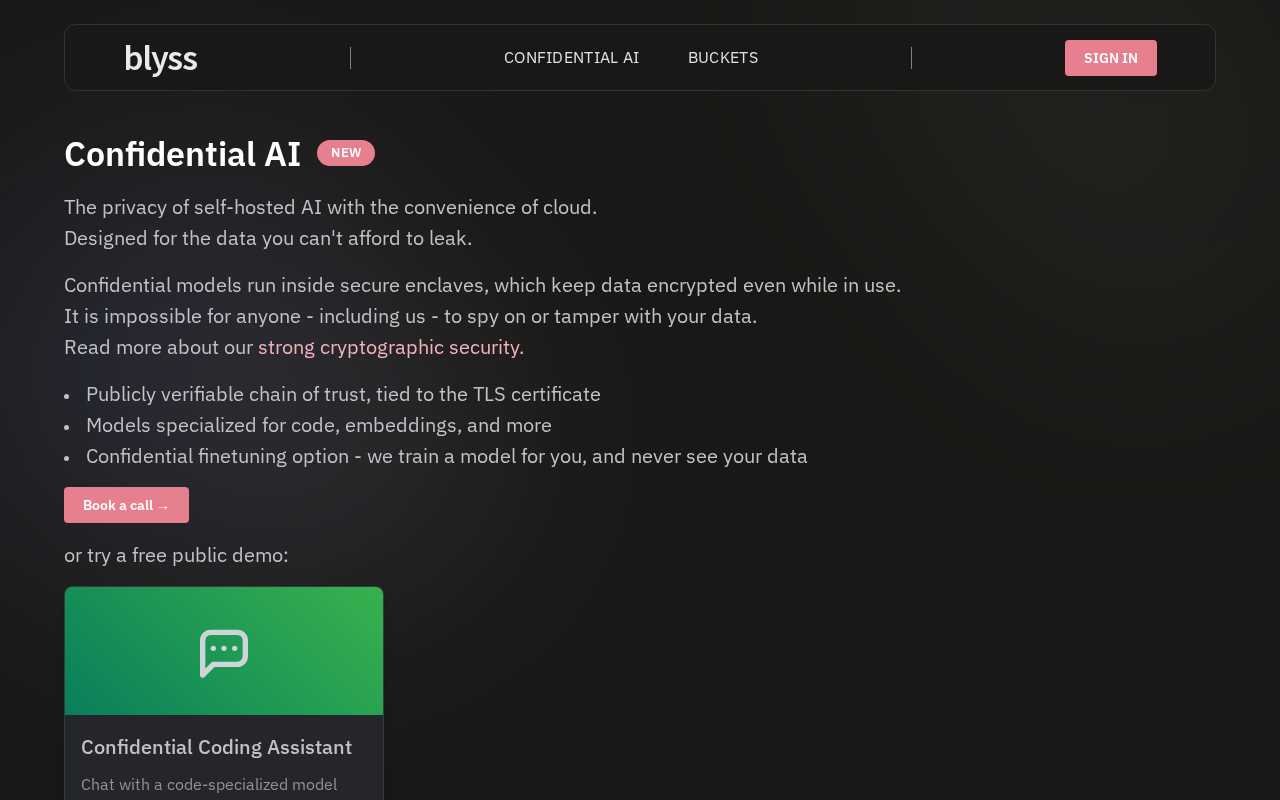Click the NEW badge beside the heading
Image resolution: width=1280 pixels, height=800 pixels.
[346, 153]
